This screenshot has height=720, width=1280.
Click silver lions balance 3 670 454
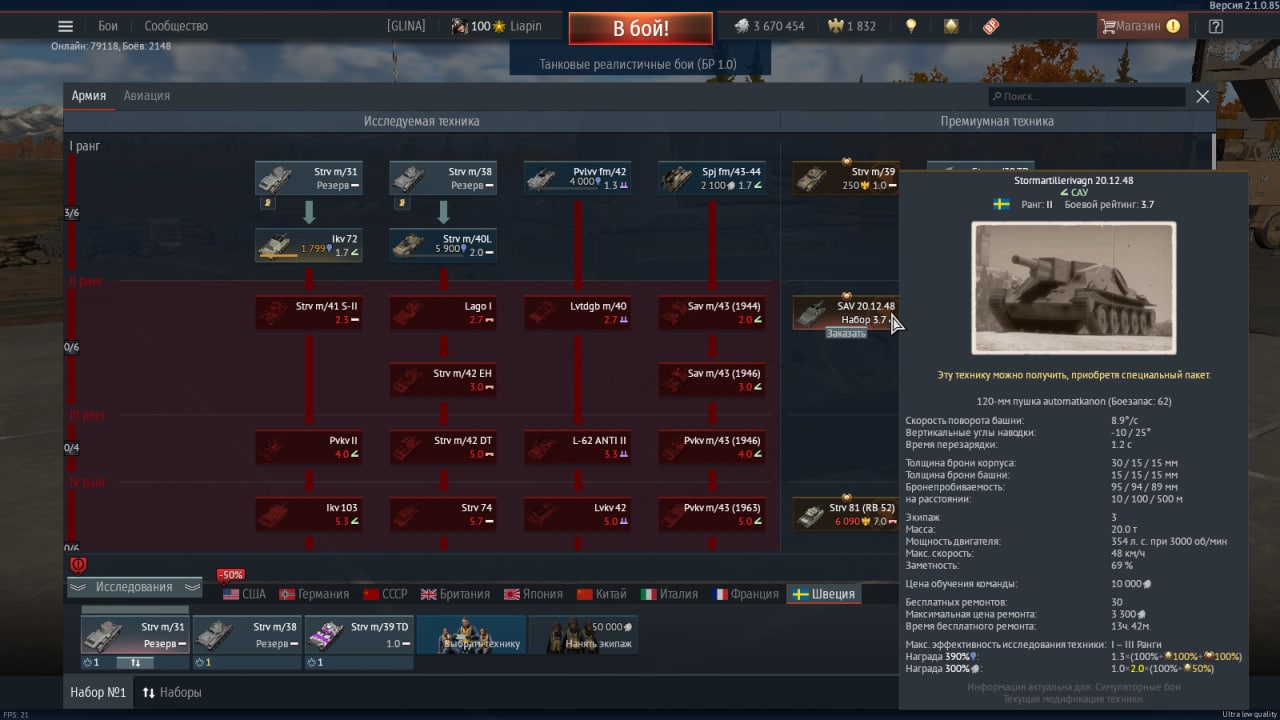[769, 26]
